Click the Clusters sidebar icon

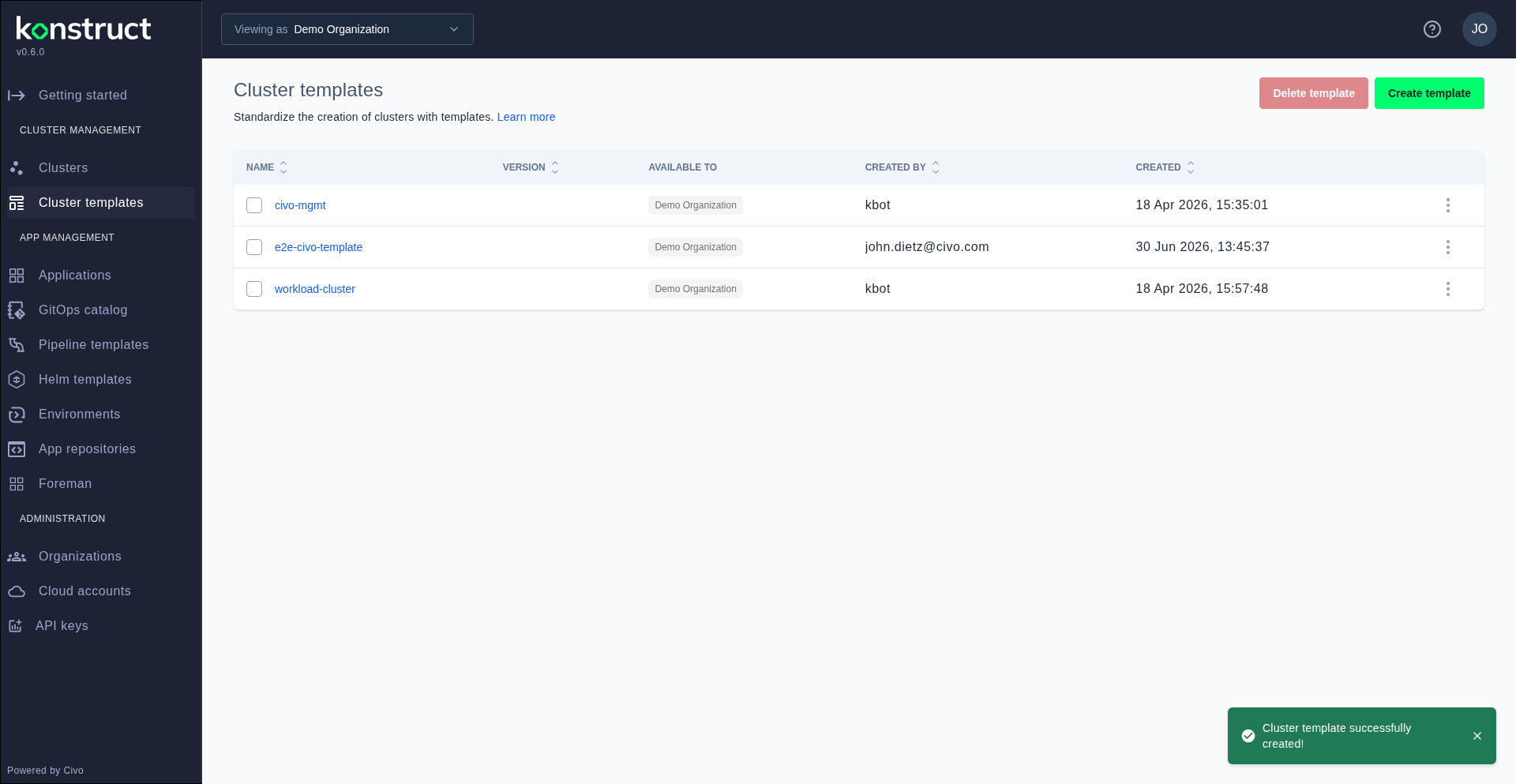point(17,168)
